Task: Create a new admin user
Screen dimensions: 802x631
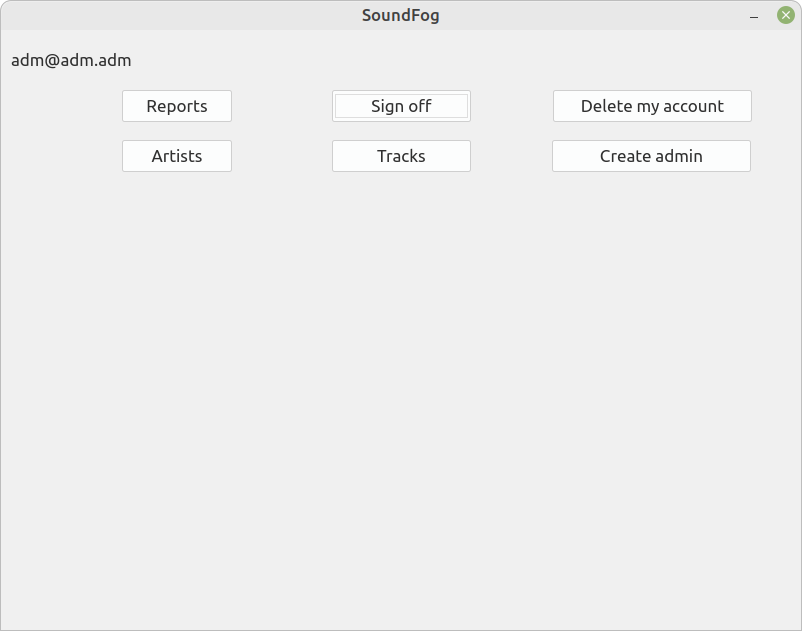Action: (652, 156)
